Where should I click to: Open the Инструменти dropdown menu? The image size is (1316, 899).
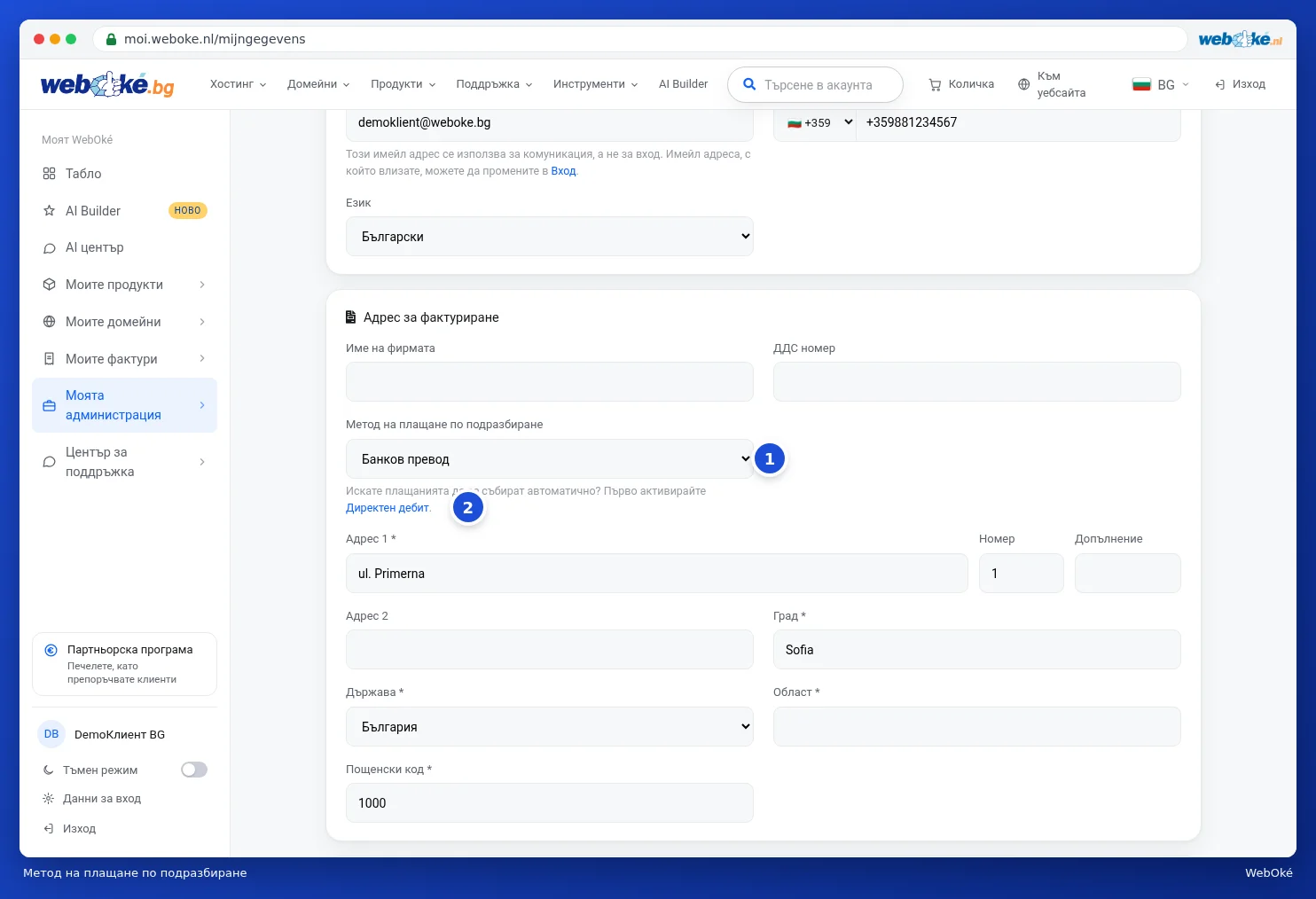595,84
